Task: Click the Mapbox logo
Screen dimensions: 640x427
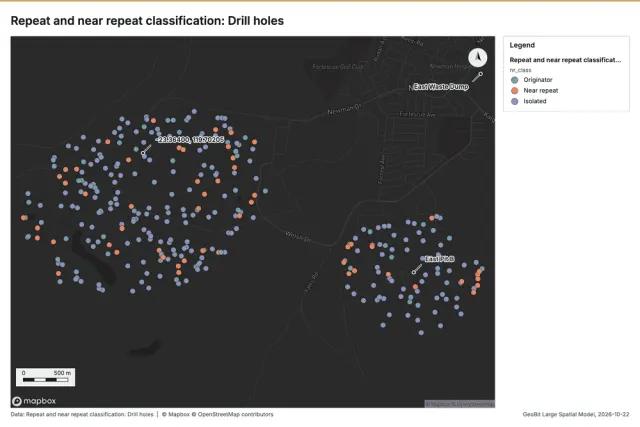Action: [x=34, y=401]
